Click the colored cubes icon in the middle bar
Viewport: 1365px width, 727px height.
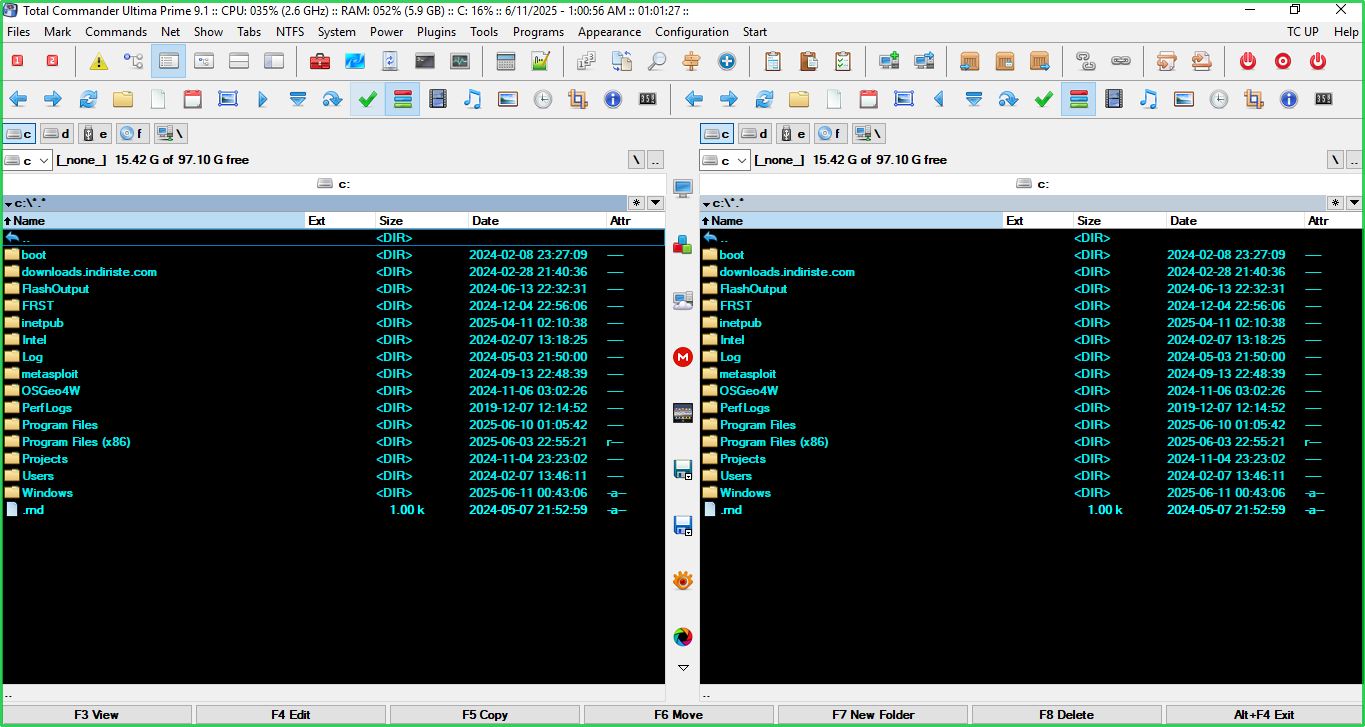tap(683, 244)
